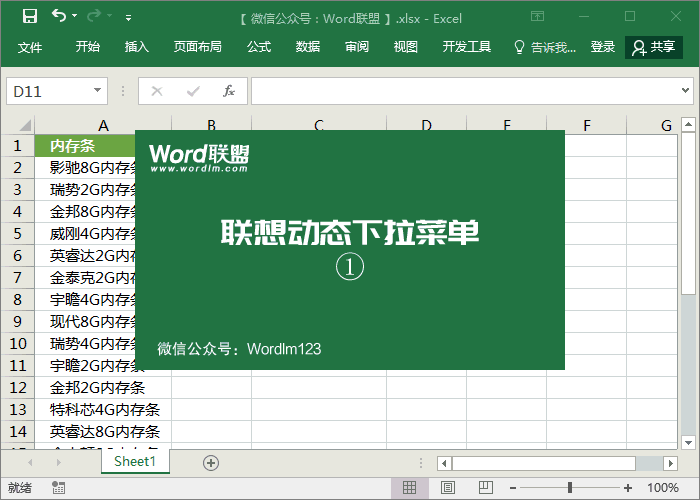Switch to the 开始 ribbon tab

88,46
